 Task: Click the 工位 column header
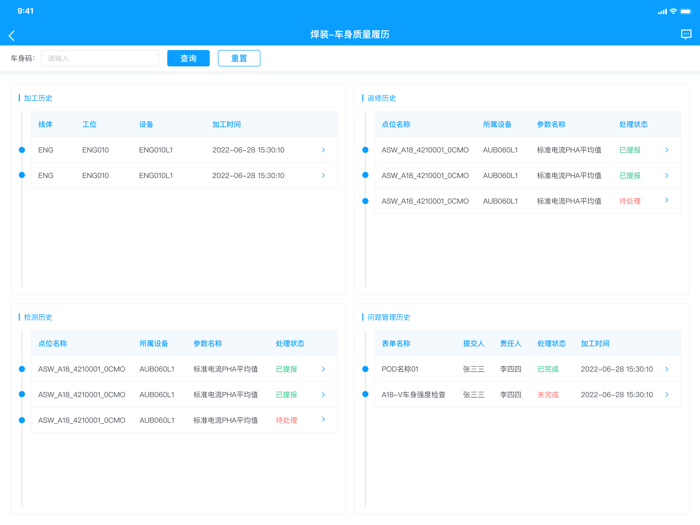tap(89, 125)
